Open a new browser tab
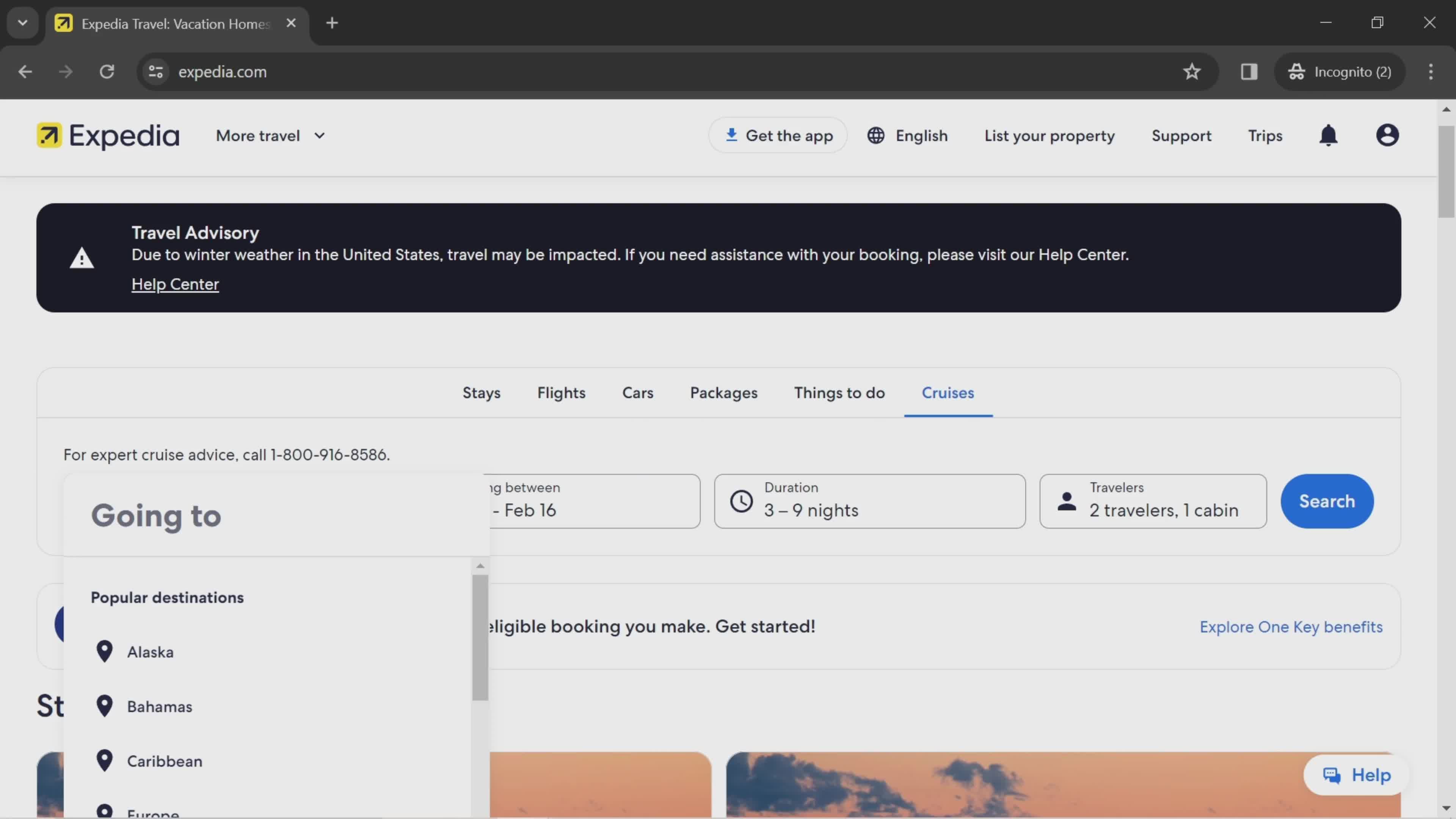 [x=333, y=23]
